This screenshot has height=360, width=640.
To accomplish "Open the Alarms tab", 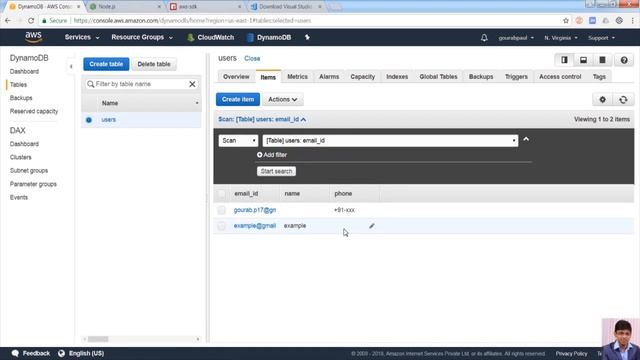I will point(329,77).
